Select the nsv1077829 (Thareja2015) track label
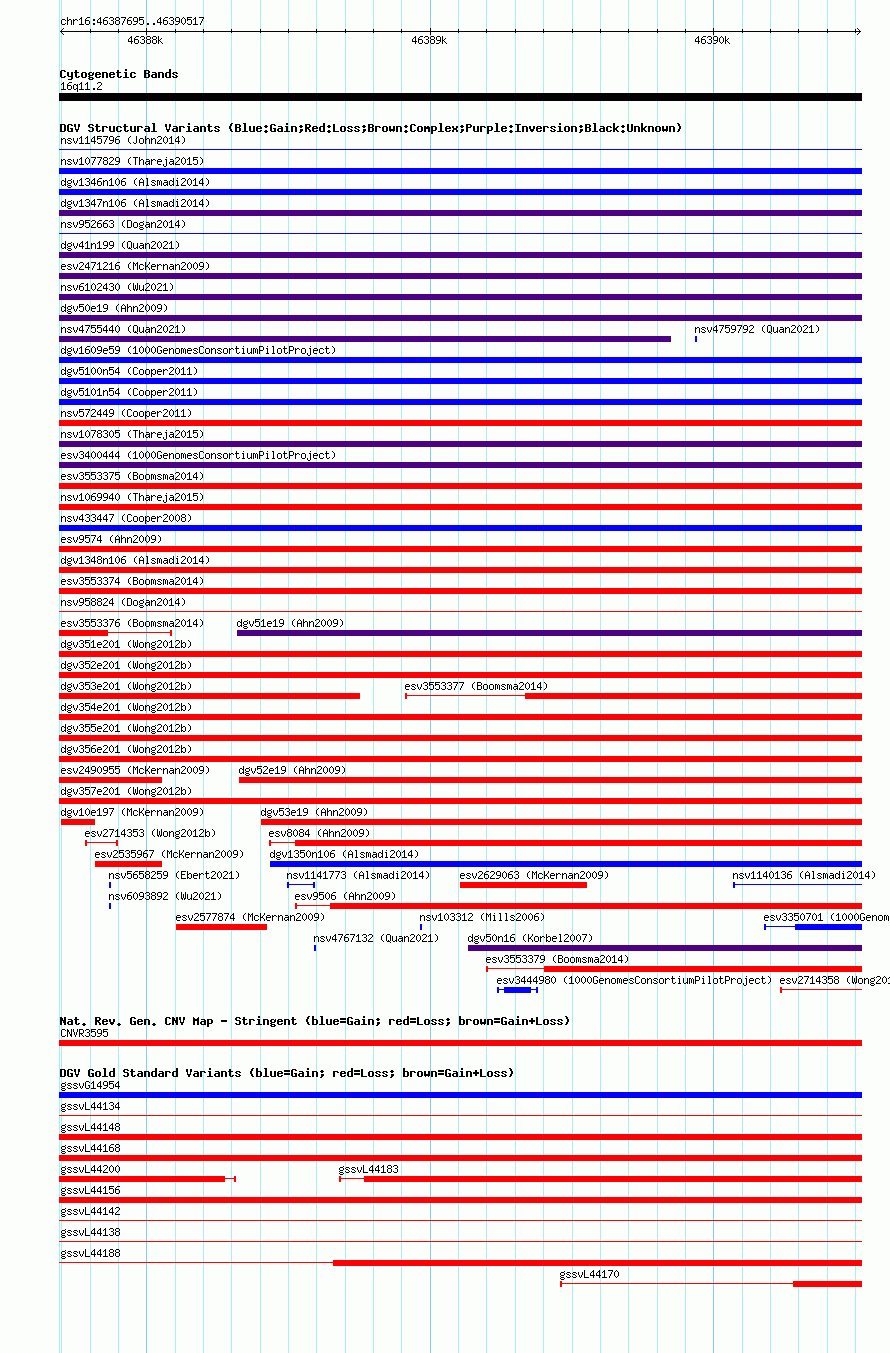The width and height of the screenshot is (890, 1353). pyautogui.click(x=132, y=161)
